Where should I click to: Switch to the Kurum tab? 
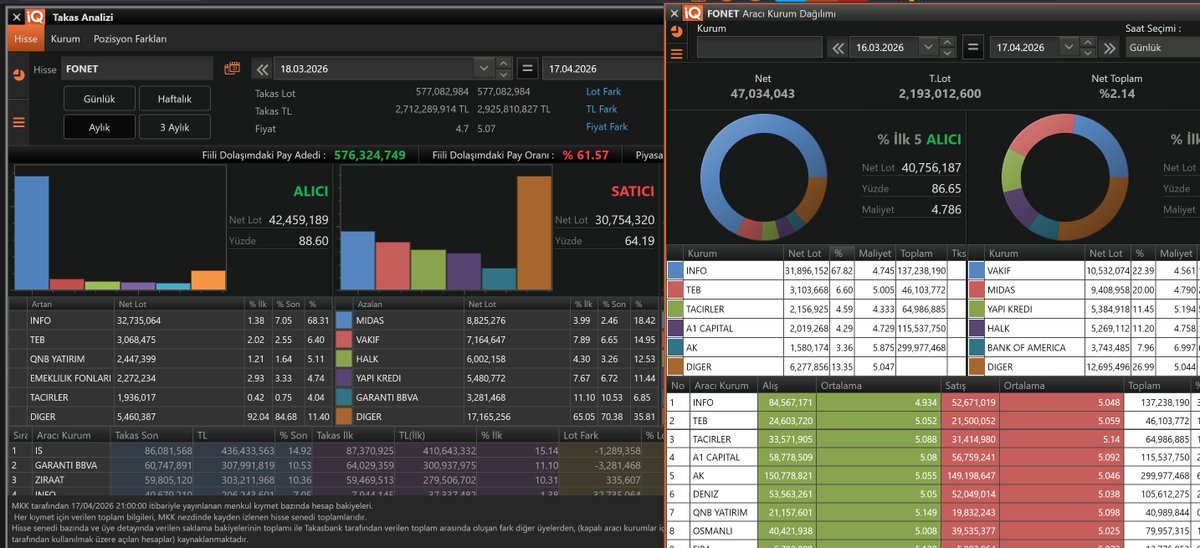tap(65, 39)
